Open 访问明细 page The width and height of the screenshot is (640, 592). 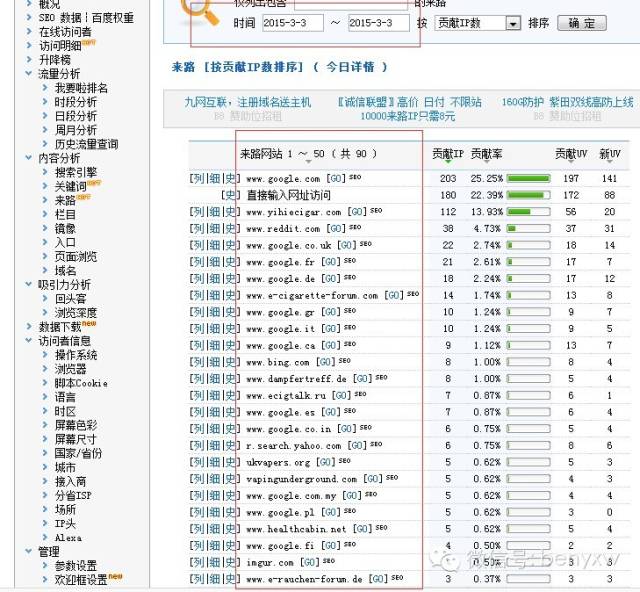point(60,46)
